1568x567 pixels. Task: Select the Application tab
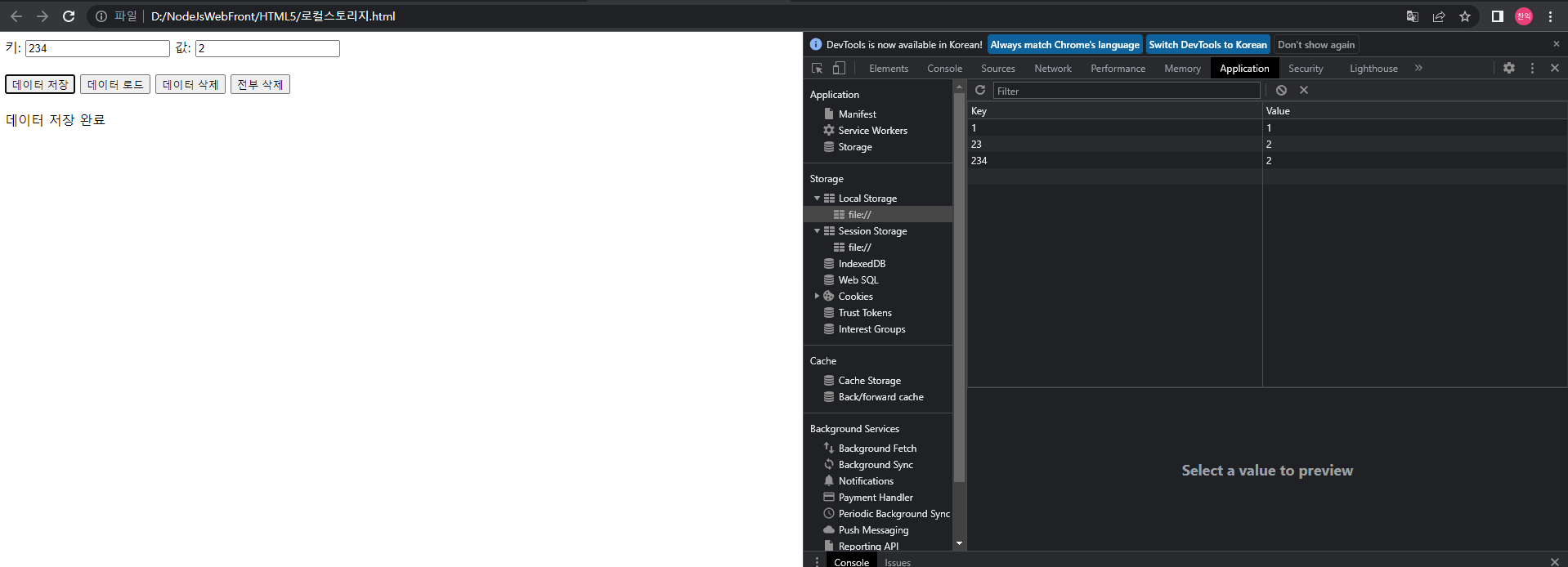[x=1244, y=69]
